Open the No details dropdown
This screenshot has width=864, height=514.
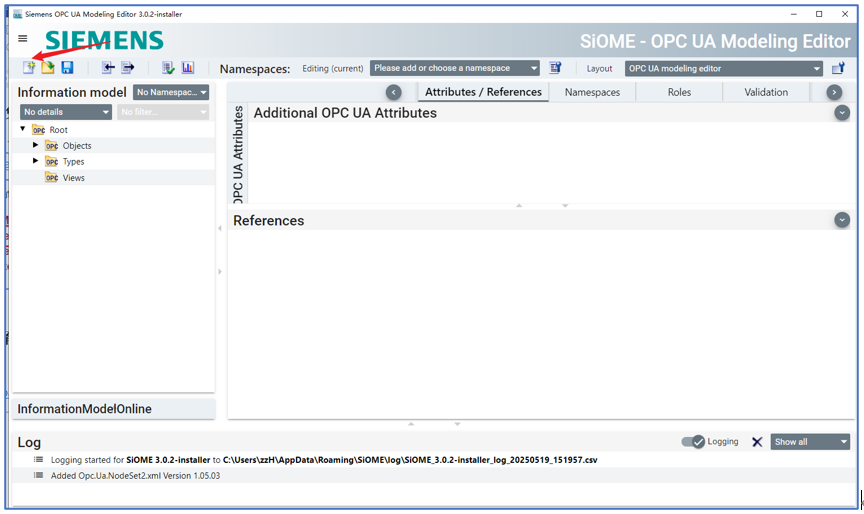pyautogui.click(x=66, y=112)
